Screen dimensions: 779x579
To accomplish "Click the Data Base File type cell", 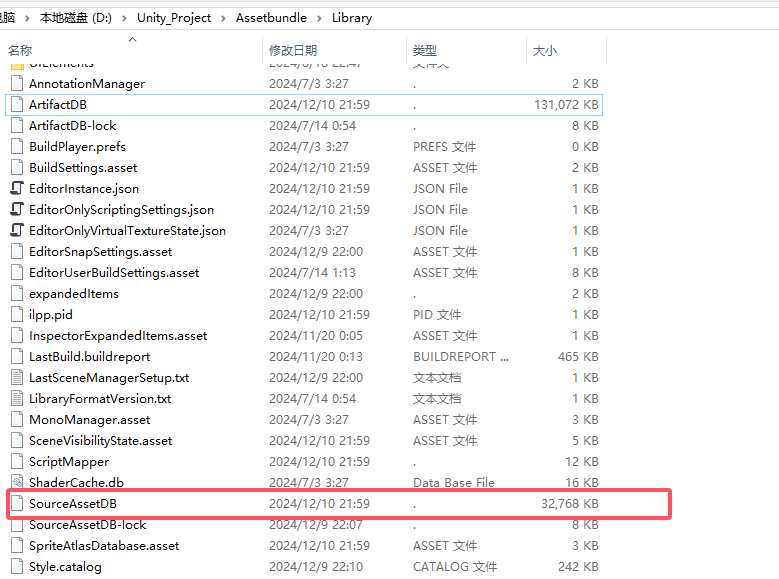I will [454, 482].
